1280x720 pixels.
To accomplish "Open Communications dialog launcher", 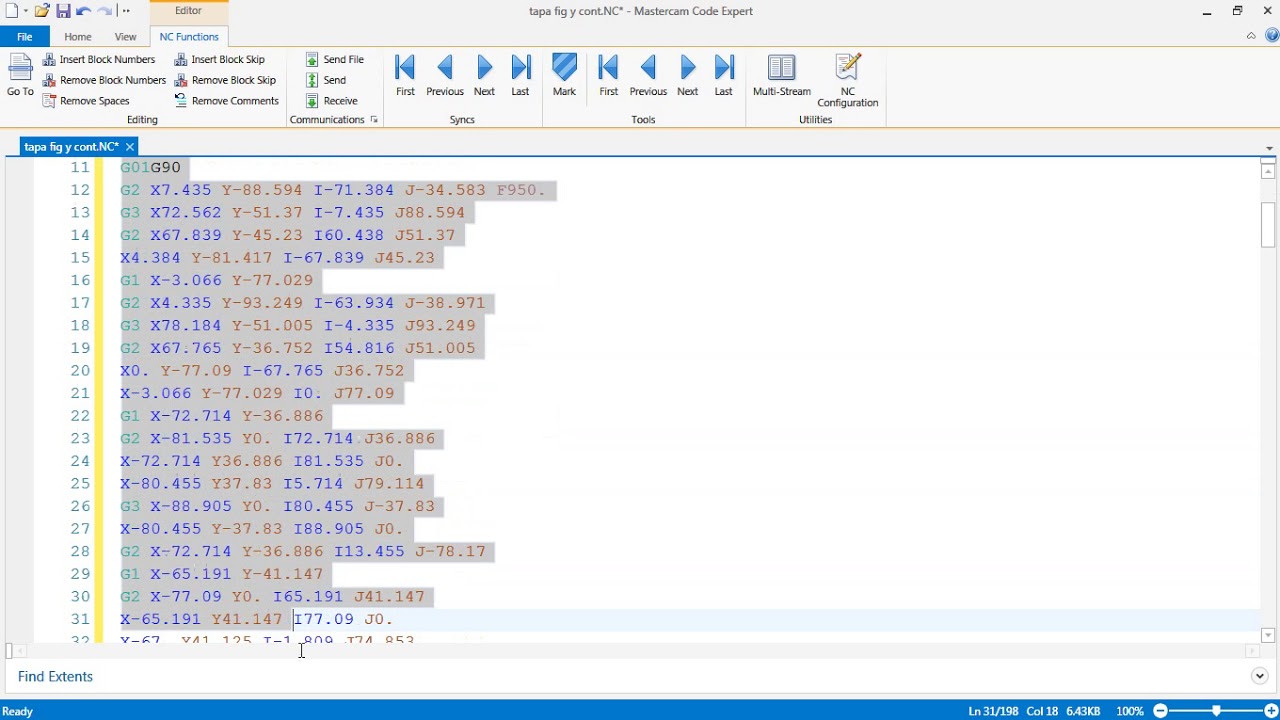I will pyautogui.click(x=374, y=120).
